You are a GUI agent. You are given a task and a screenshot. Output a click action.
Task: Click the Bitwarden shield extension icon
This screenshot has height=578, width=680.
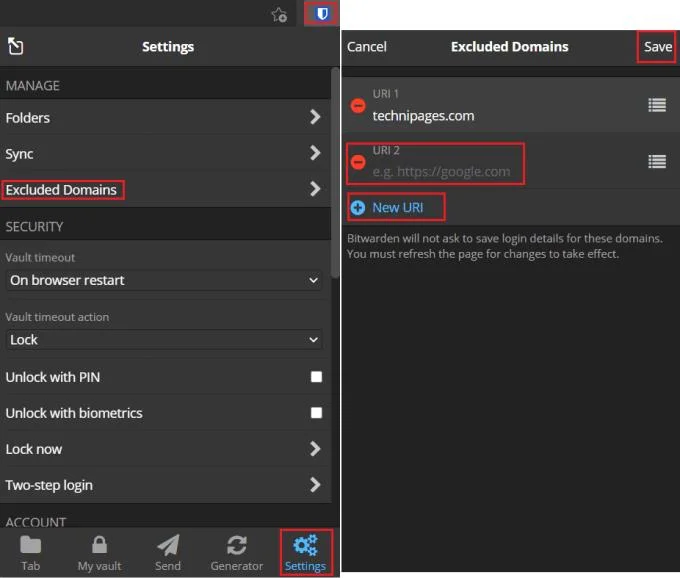(x=322, y=13)
